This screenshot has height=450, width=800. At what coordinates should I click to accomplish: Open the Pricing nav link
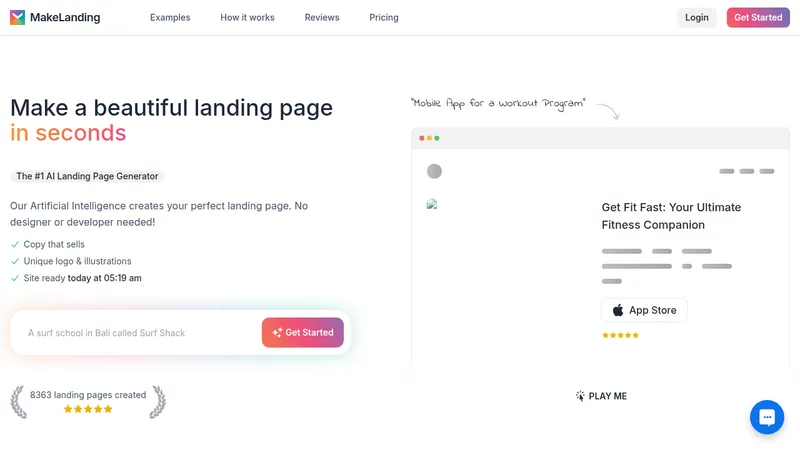click(384, 17)
